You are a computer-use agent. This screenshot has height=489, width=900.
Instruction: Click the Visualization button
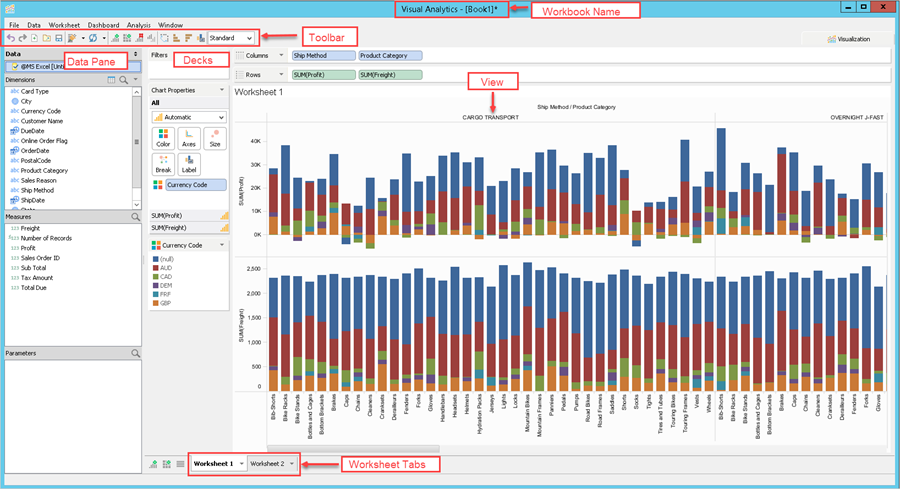tap(850, 39)
